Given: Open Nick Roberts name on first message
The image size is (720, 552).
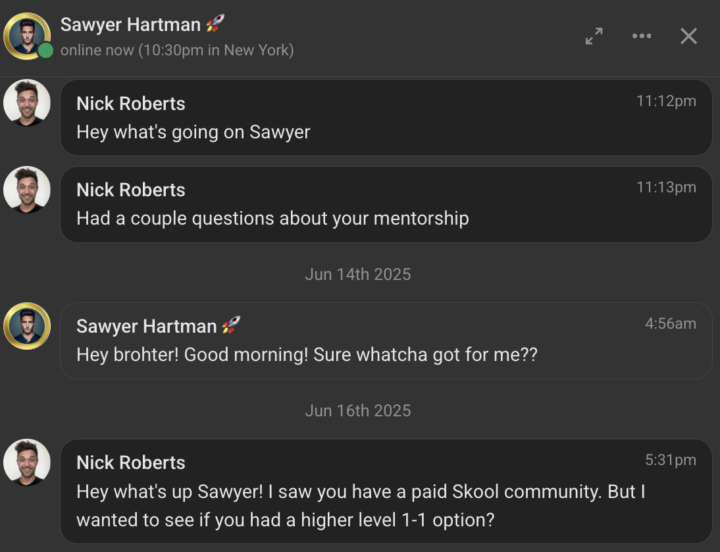Looking at the screenshot, I should pyautogui.click(x=130, y=104).
